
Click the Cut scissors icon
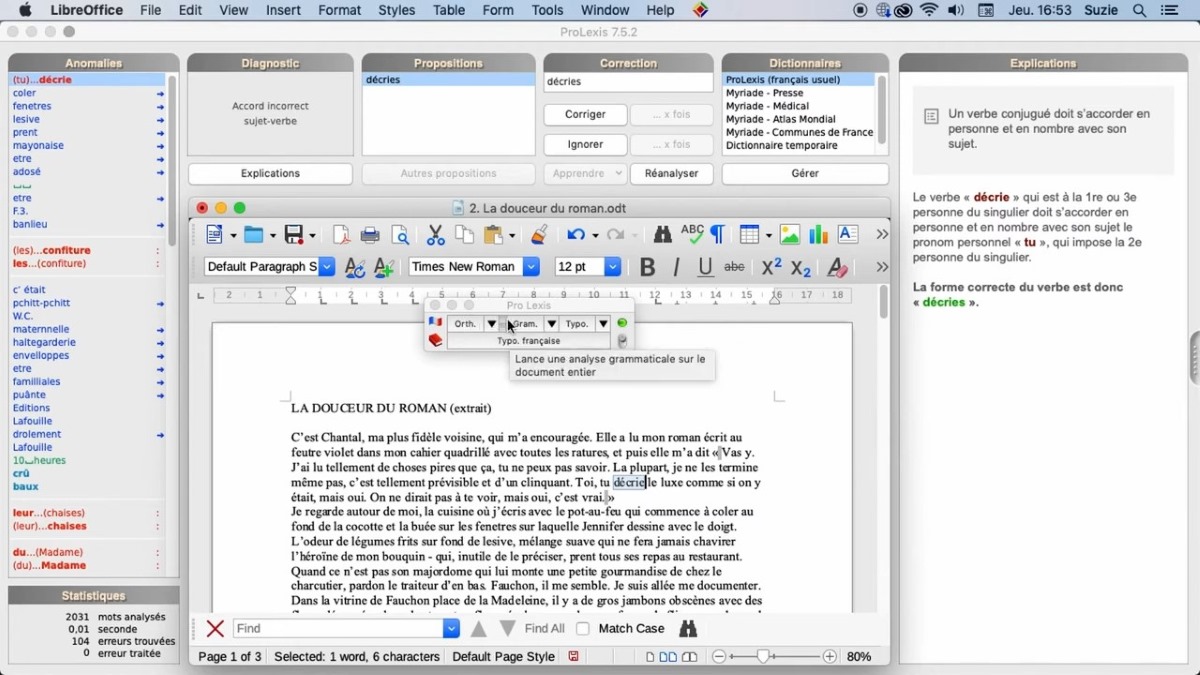[x=435, y=235]
